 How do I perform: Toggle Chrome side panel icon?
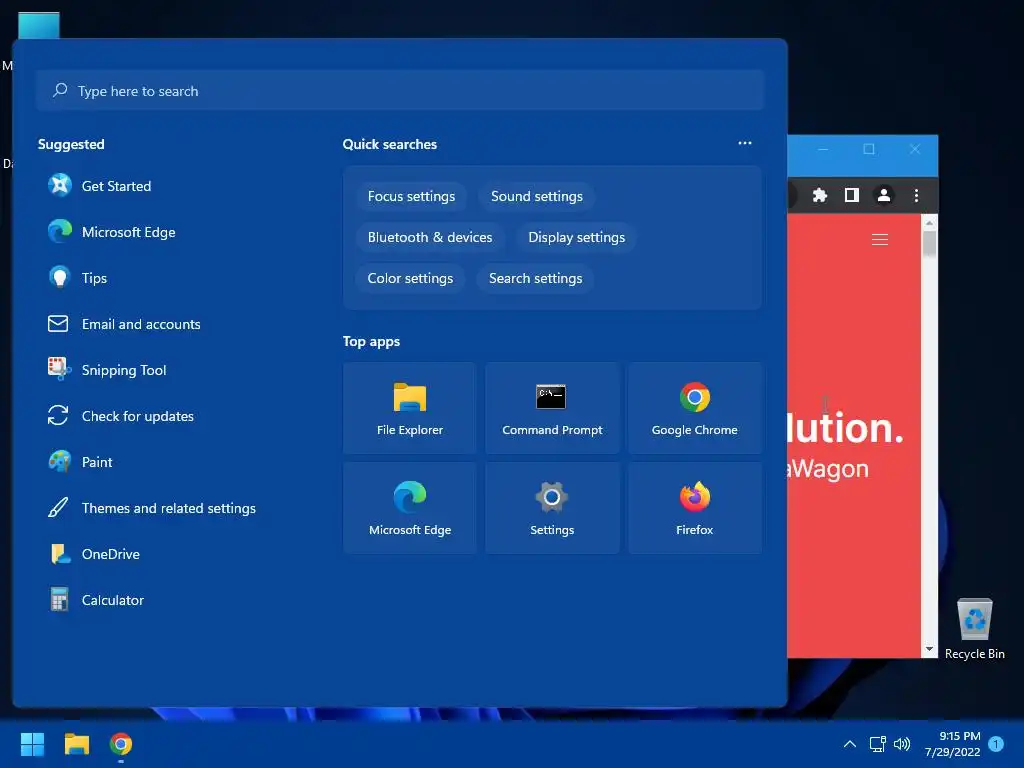click(x=852, y=195)
